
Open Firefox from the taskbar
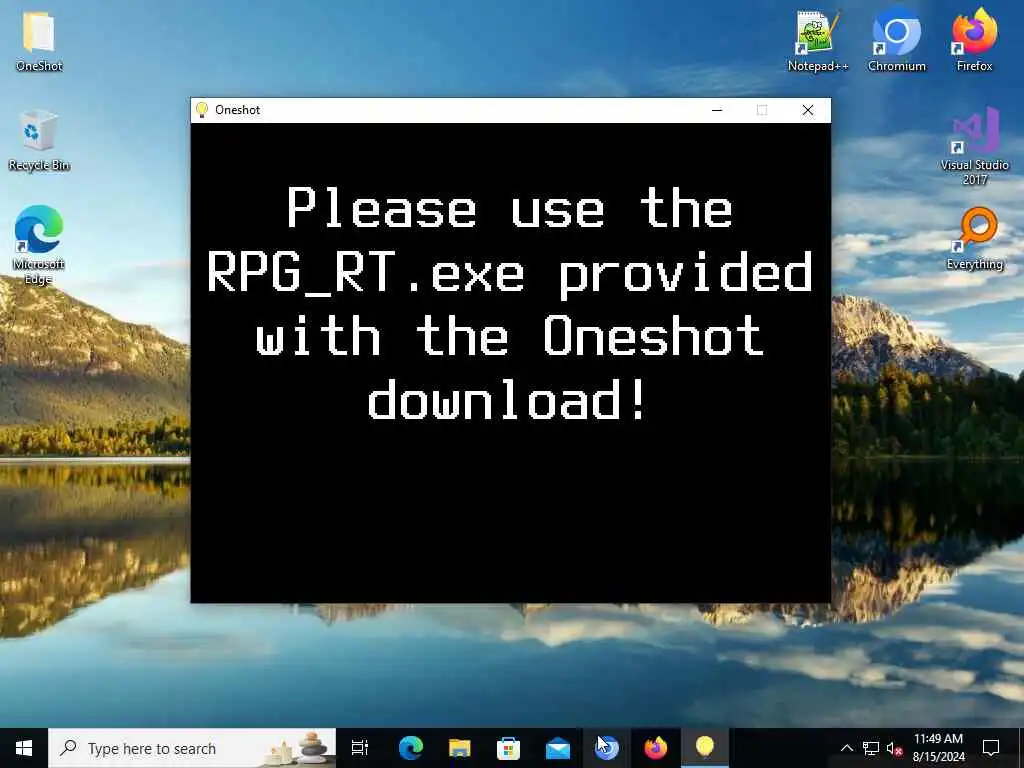pyautogui.click(x=656, y=748)
